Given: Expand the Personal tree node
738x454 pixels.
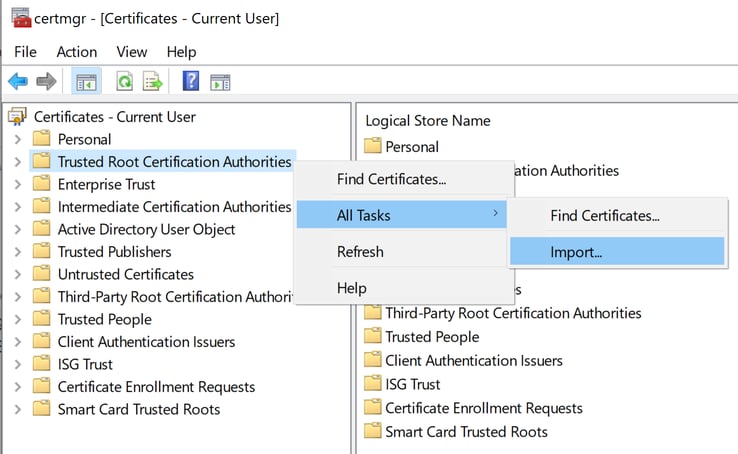Looking at the screenshot, I should [17, 139].
